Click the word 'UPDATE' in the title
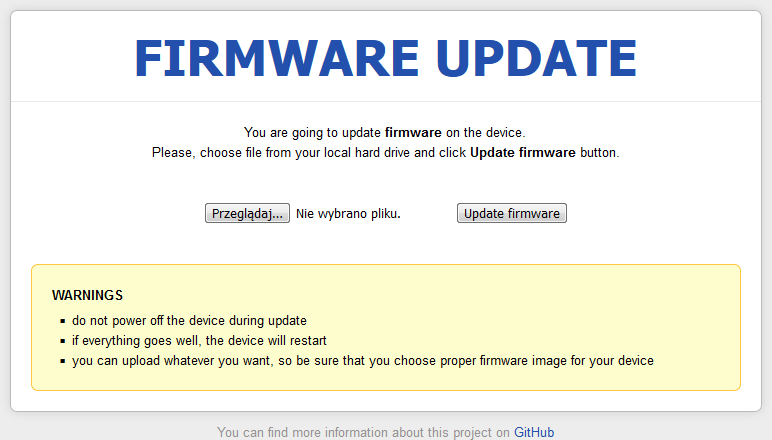This screenshot has height=440, width=772. coord(524,58)
